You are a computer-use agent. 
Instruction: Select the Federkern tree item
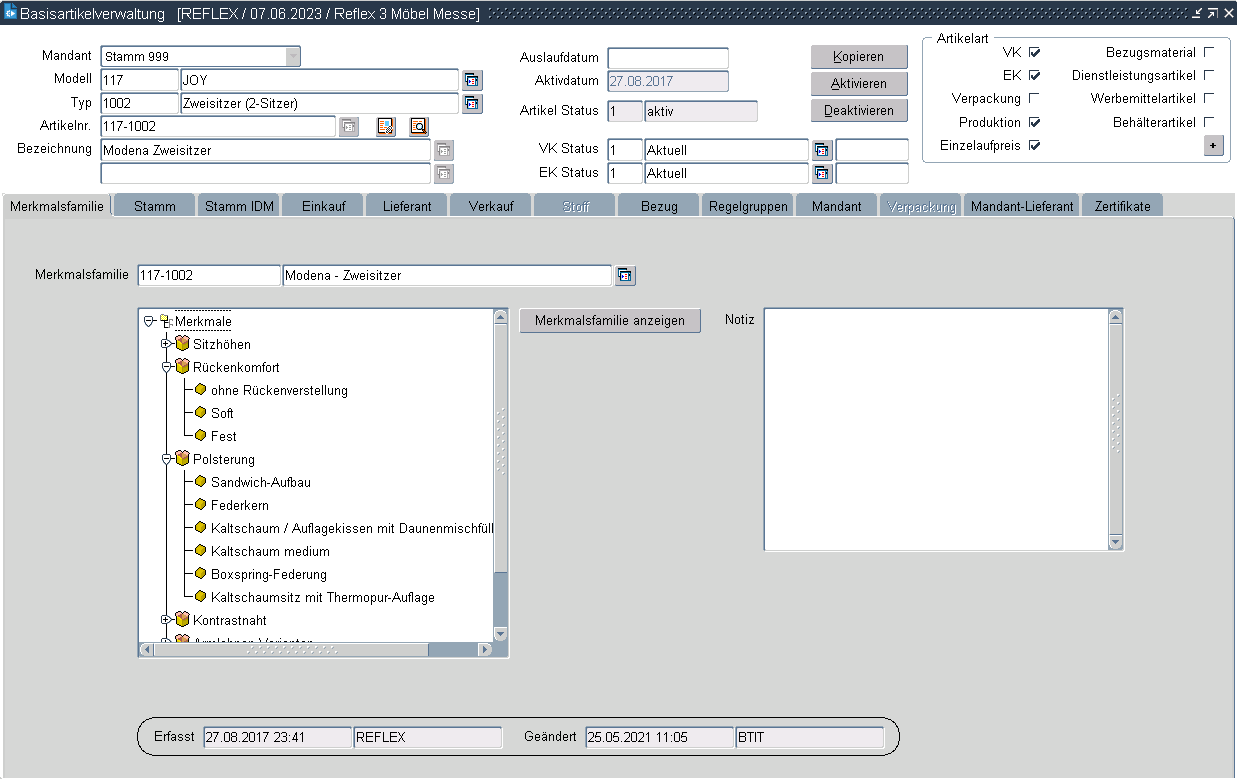[x=239, y=505]
